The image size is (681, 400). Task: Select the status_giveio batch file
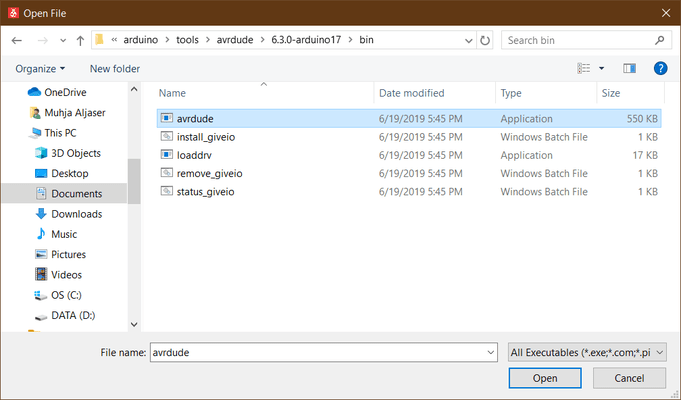coord(409,192)
